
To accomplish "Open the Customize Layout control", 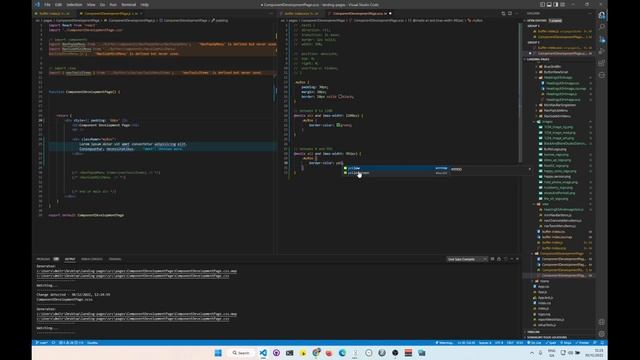I will tap(562, 4).
